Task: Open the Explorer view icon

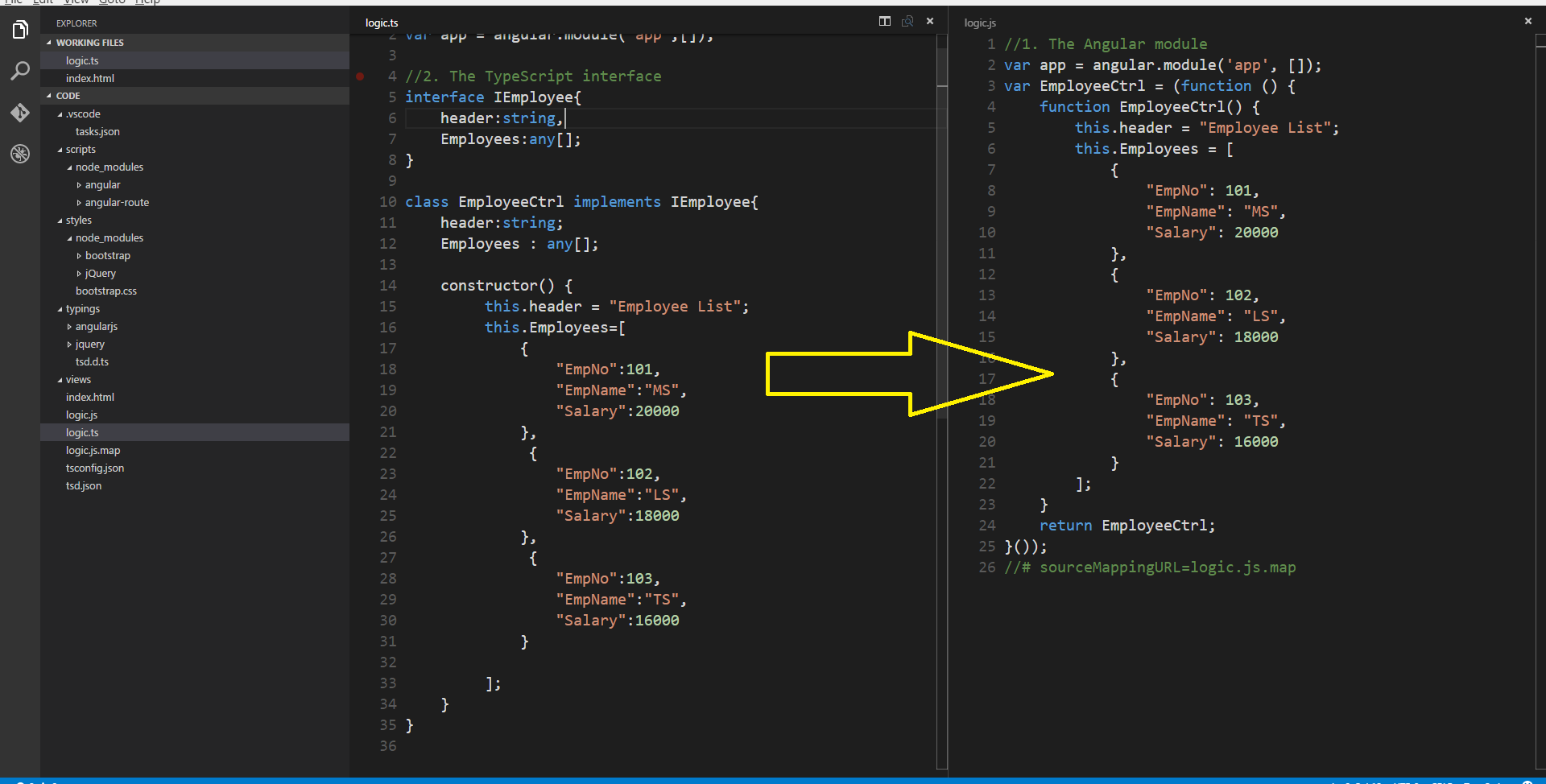Action: tap(20, 31)
